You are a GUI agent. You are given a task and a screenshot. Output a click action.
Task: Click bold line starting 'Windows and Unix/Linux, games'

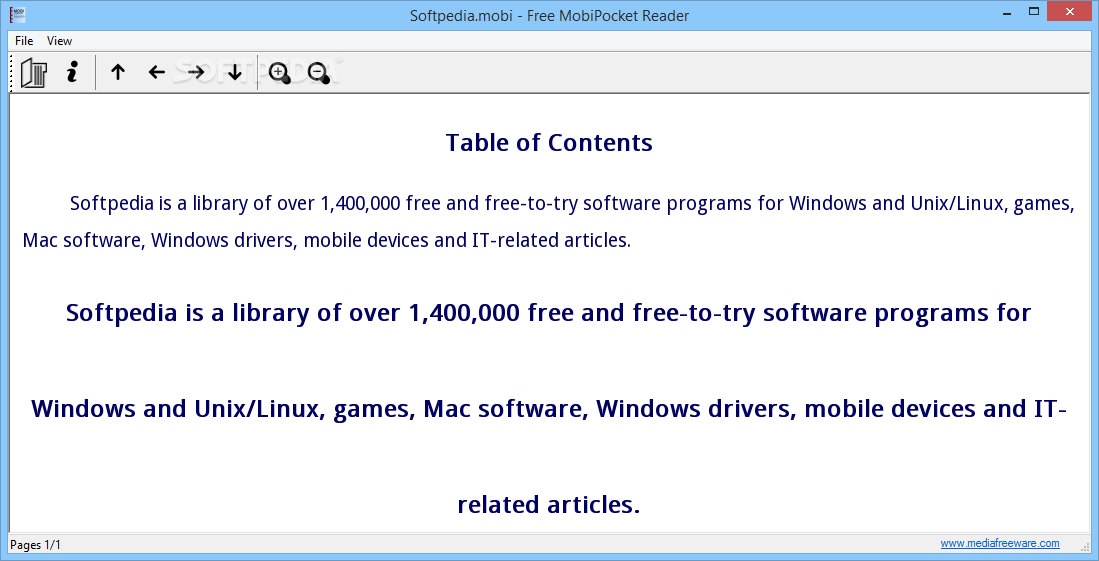coord(549,408)
